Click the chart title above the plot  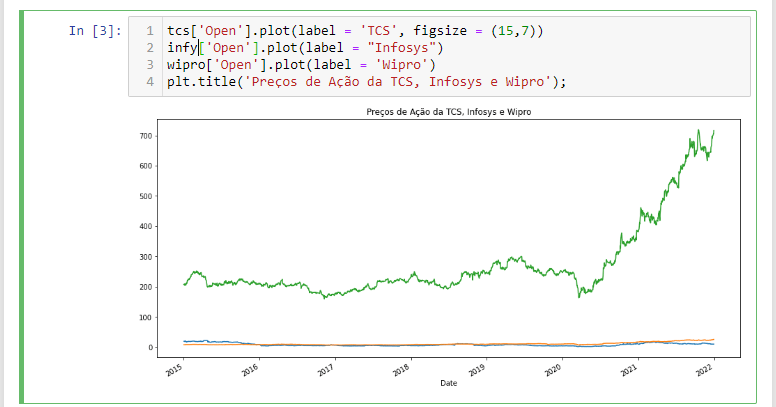(449, 112)
